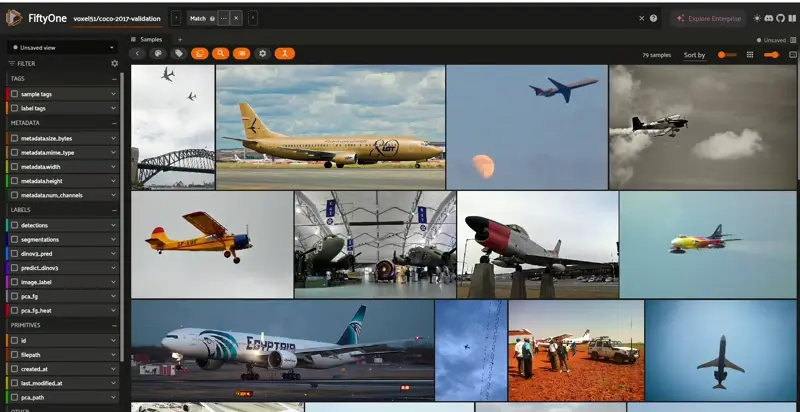Viewport: 800px width, 412px height.
Task: Adjust the left orange slider near Sort by
Action: coord(728,55)
